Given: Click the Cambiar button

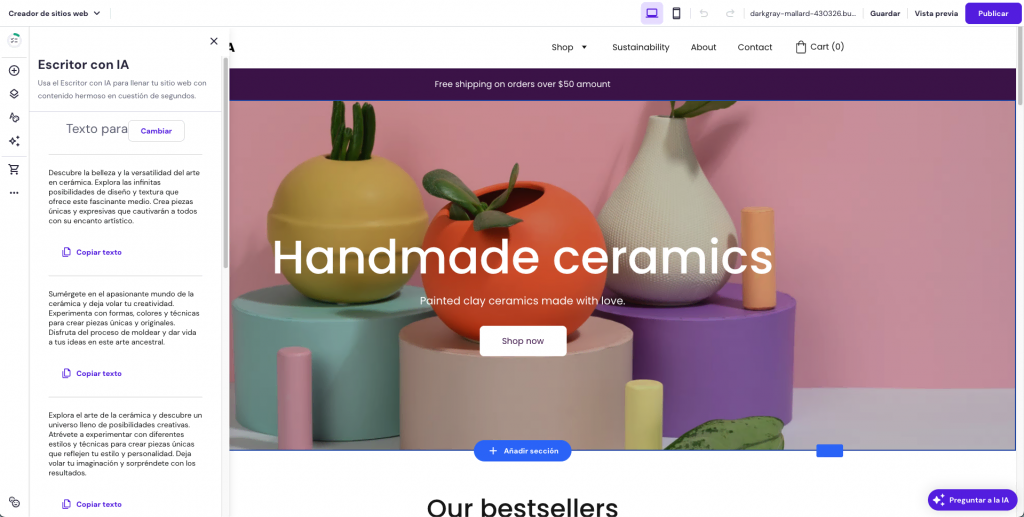Looking at the screenshot, I should 156,131.
